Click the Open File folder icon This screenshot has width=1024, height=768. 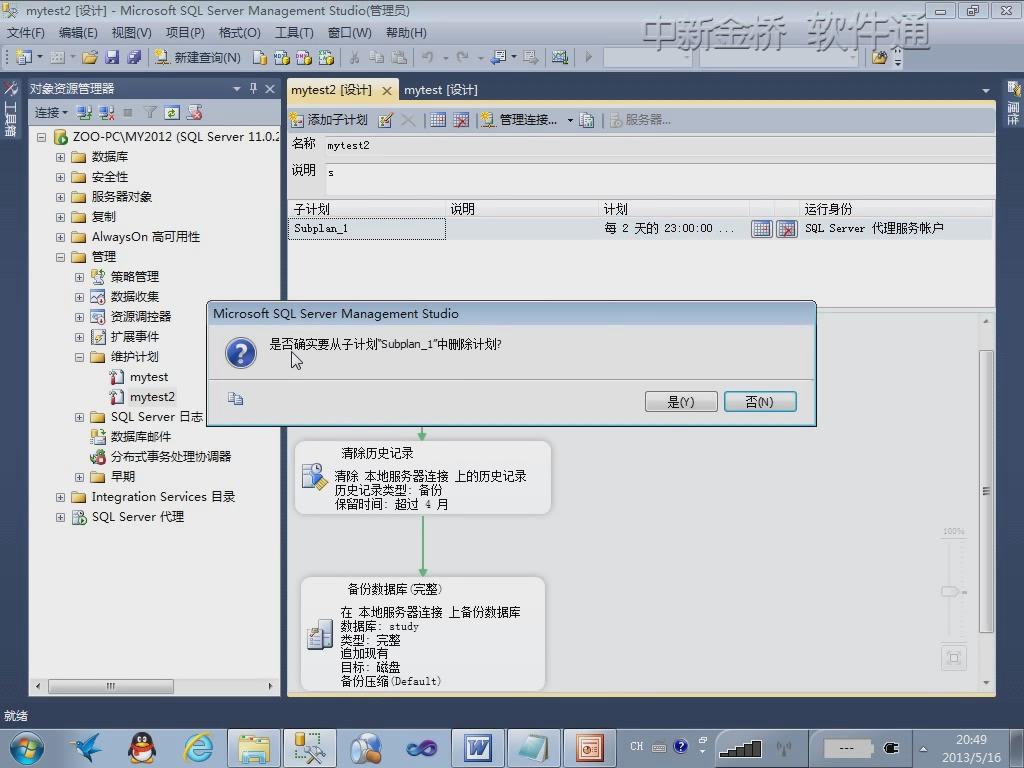[89, 57]
